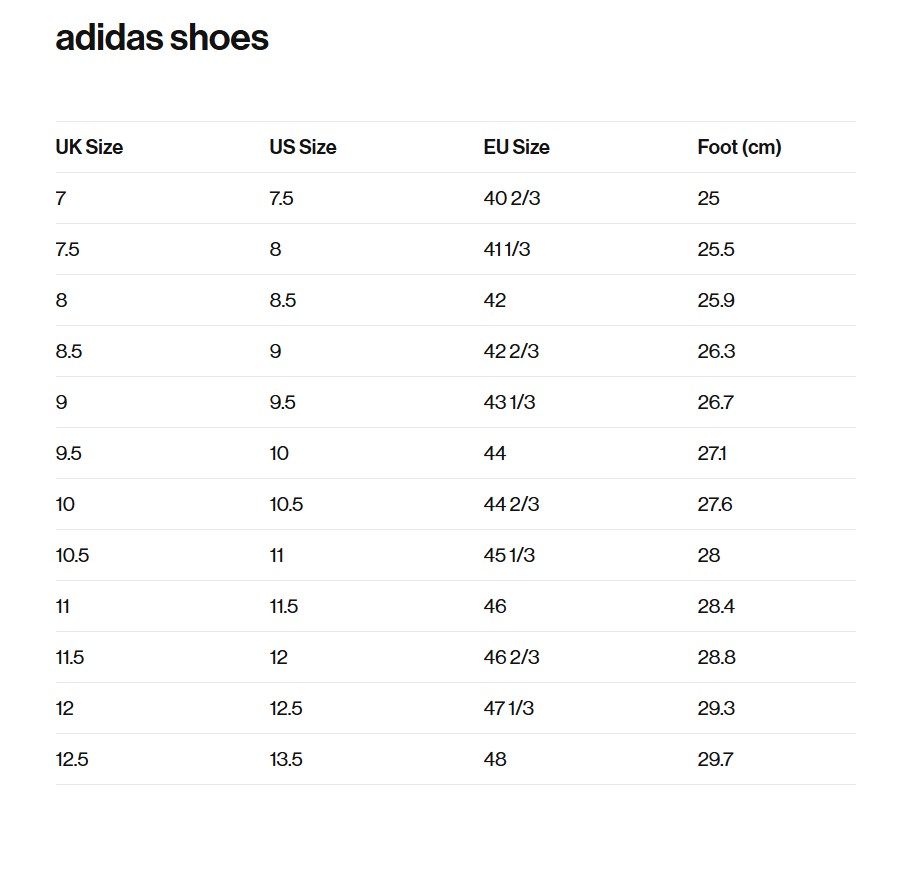906x869 pixels.
Task: Select foot length 27.1 cell
Action: click(x=712, y=453)
